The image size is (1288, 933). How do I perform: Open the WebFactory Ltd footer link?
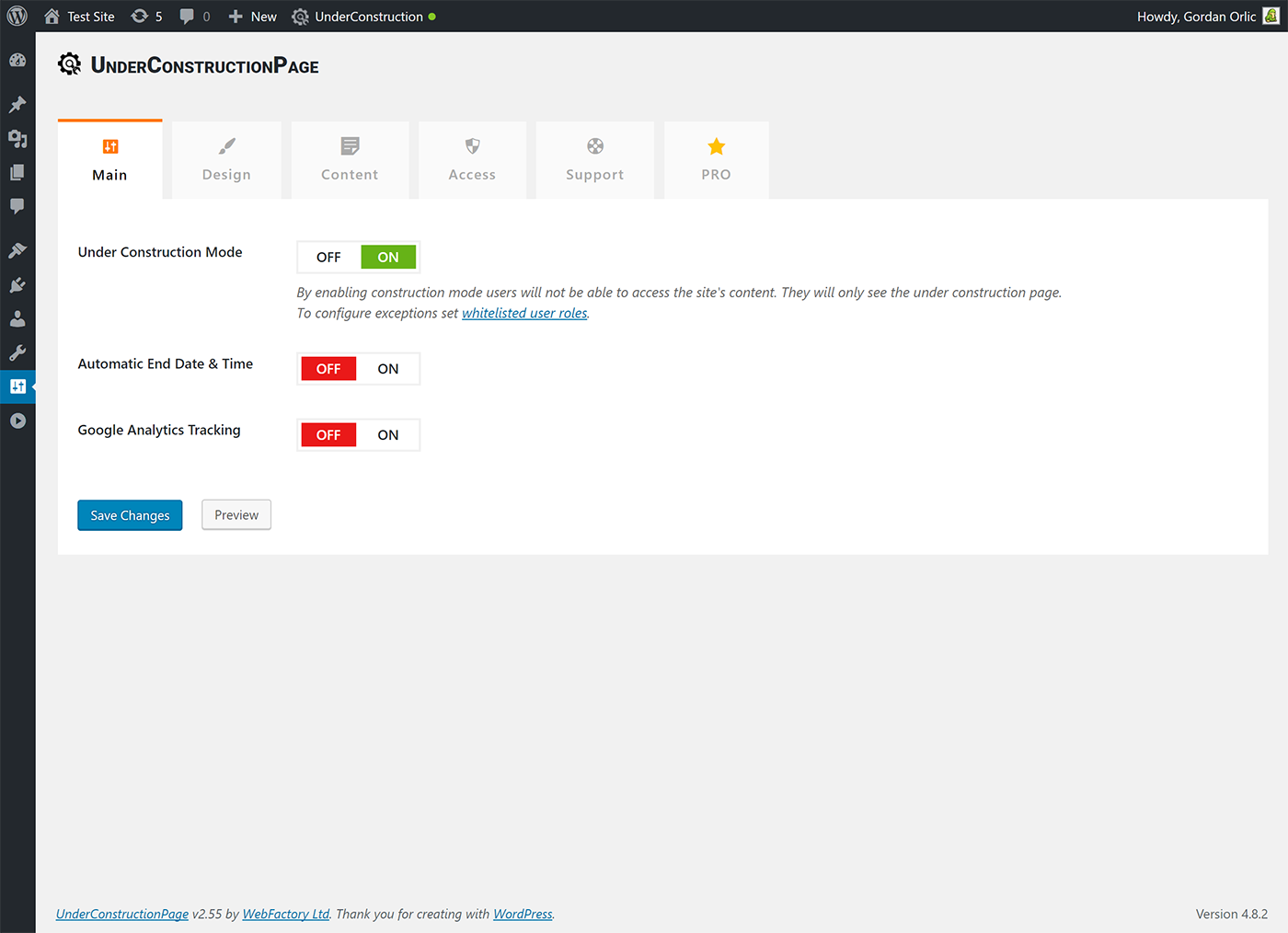[286, 915]
